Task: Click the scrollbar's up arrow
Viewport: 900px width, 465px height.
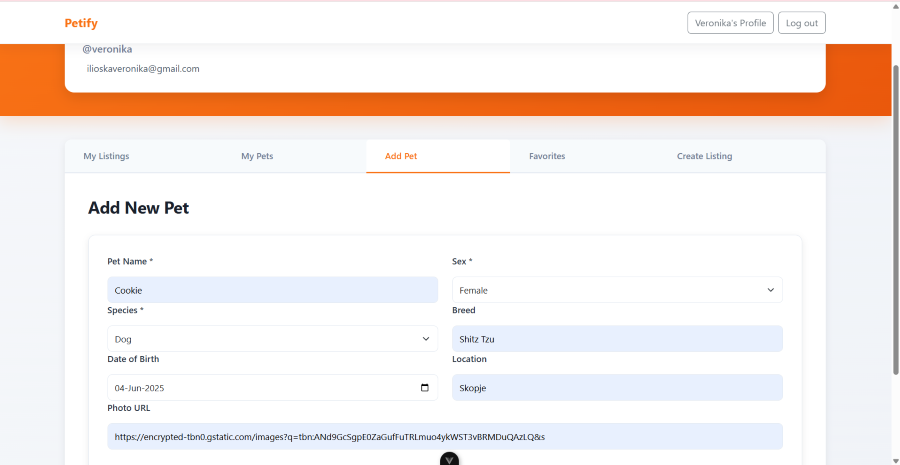Action: pyautogui.click(x=894, y=6)
